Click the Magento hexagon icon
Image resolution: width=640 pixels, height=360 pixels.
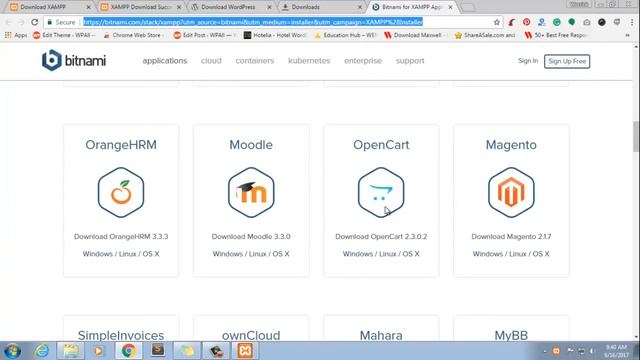[x=511, y=192]
